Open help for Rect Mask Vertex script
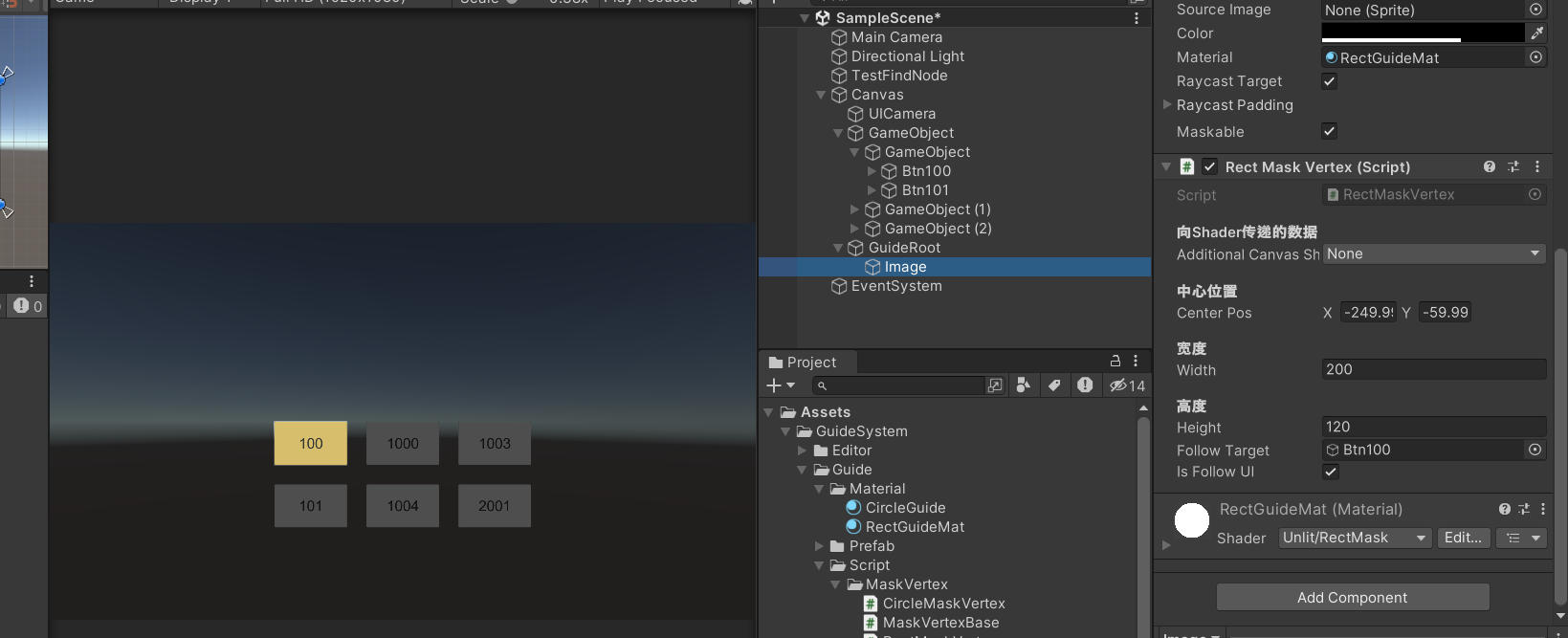 coord(1490,166)
